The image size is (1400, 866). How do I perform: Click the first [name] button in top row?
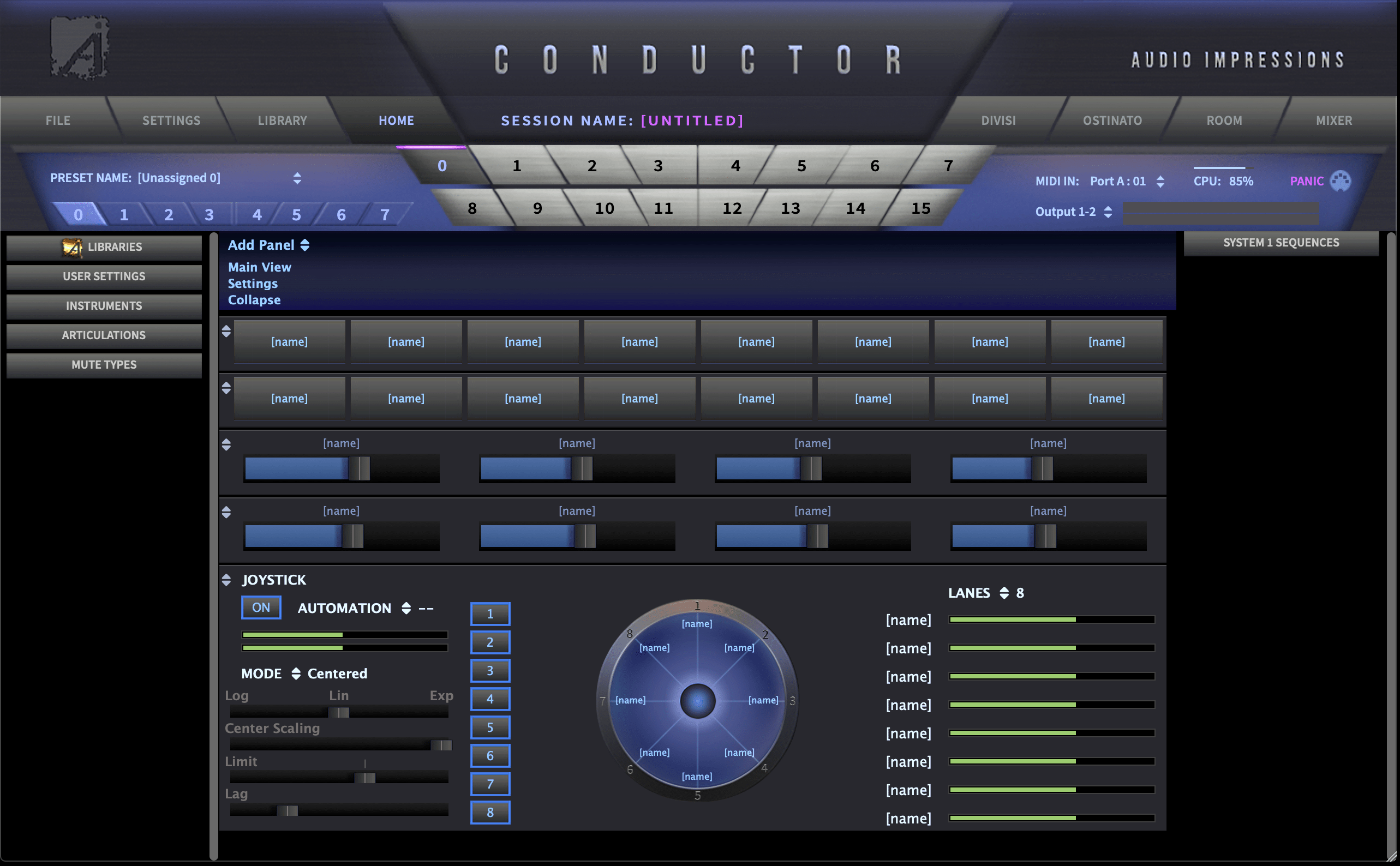pyautogui.click(x=289, y=342)
